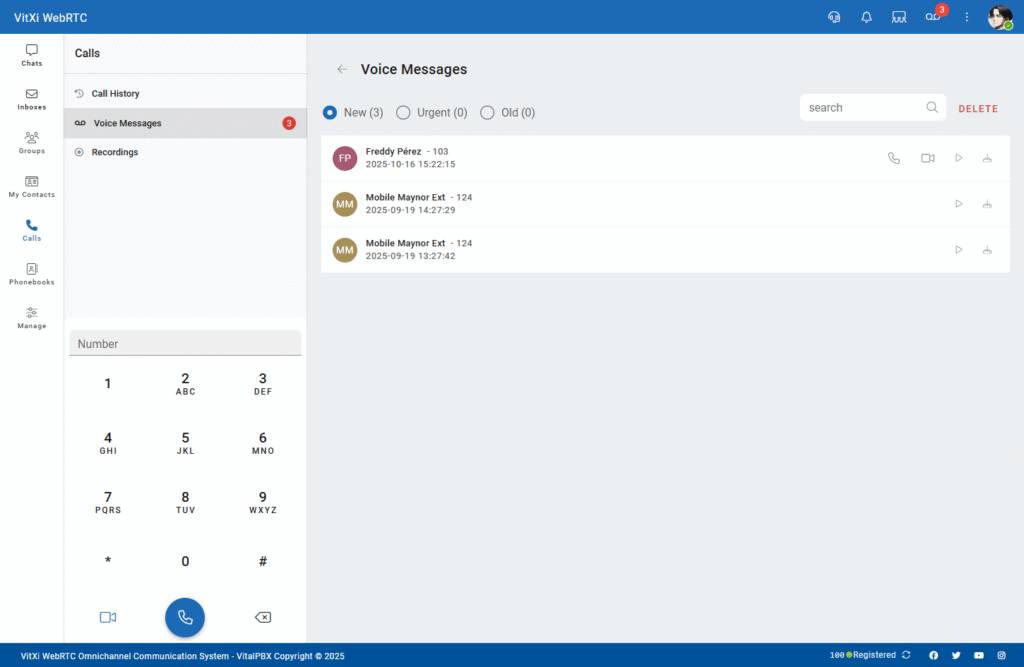
Task: Open the headset support icon in header
Action: tap(834, 17)
